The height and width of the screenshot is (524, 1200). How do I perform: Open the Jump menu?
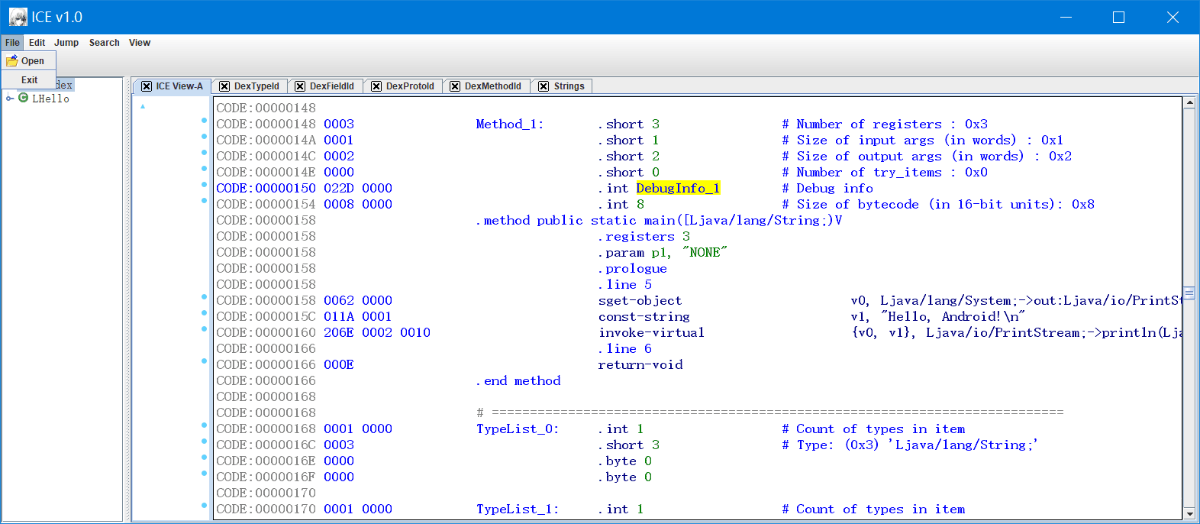[67, 43]
